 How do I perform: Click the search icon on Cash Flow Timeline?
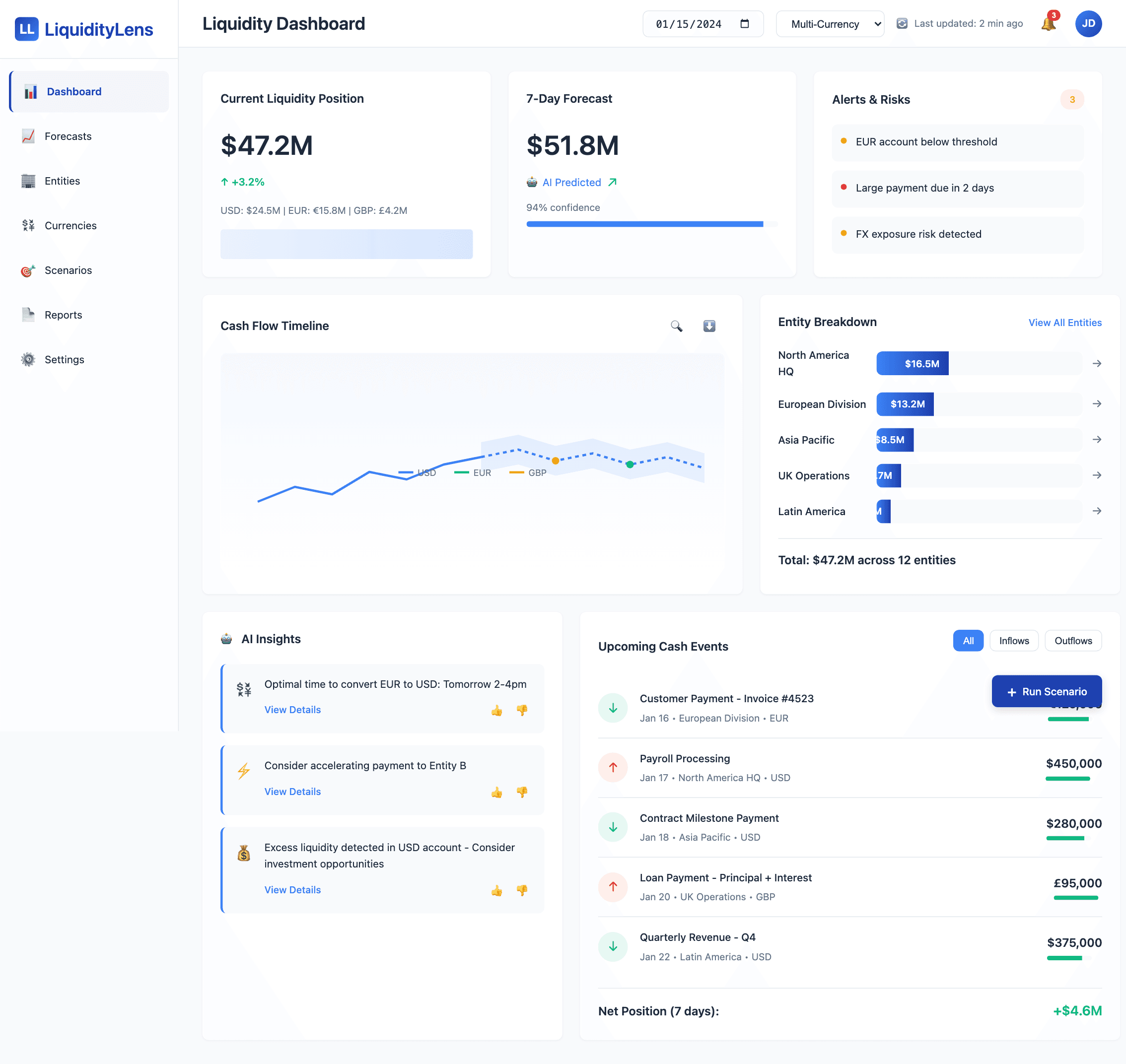[676, 326]
